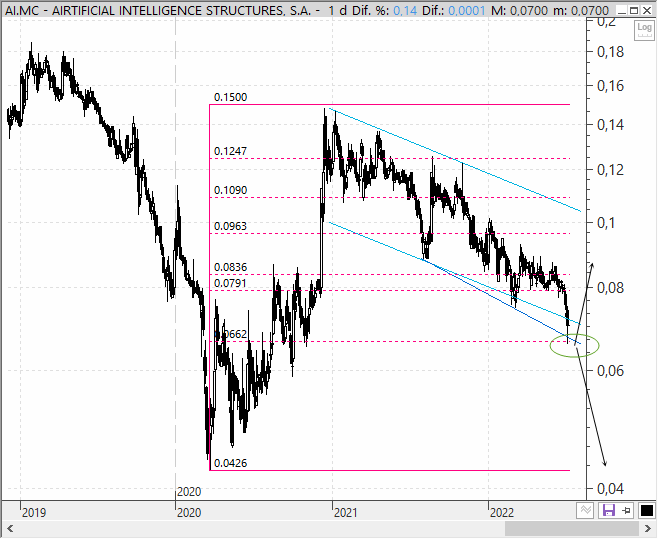
Task: Click the 0,12 price axis label
Action: (x=610, y=170)
